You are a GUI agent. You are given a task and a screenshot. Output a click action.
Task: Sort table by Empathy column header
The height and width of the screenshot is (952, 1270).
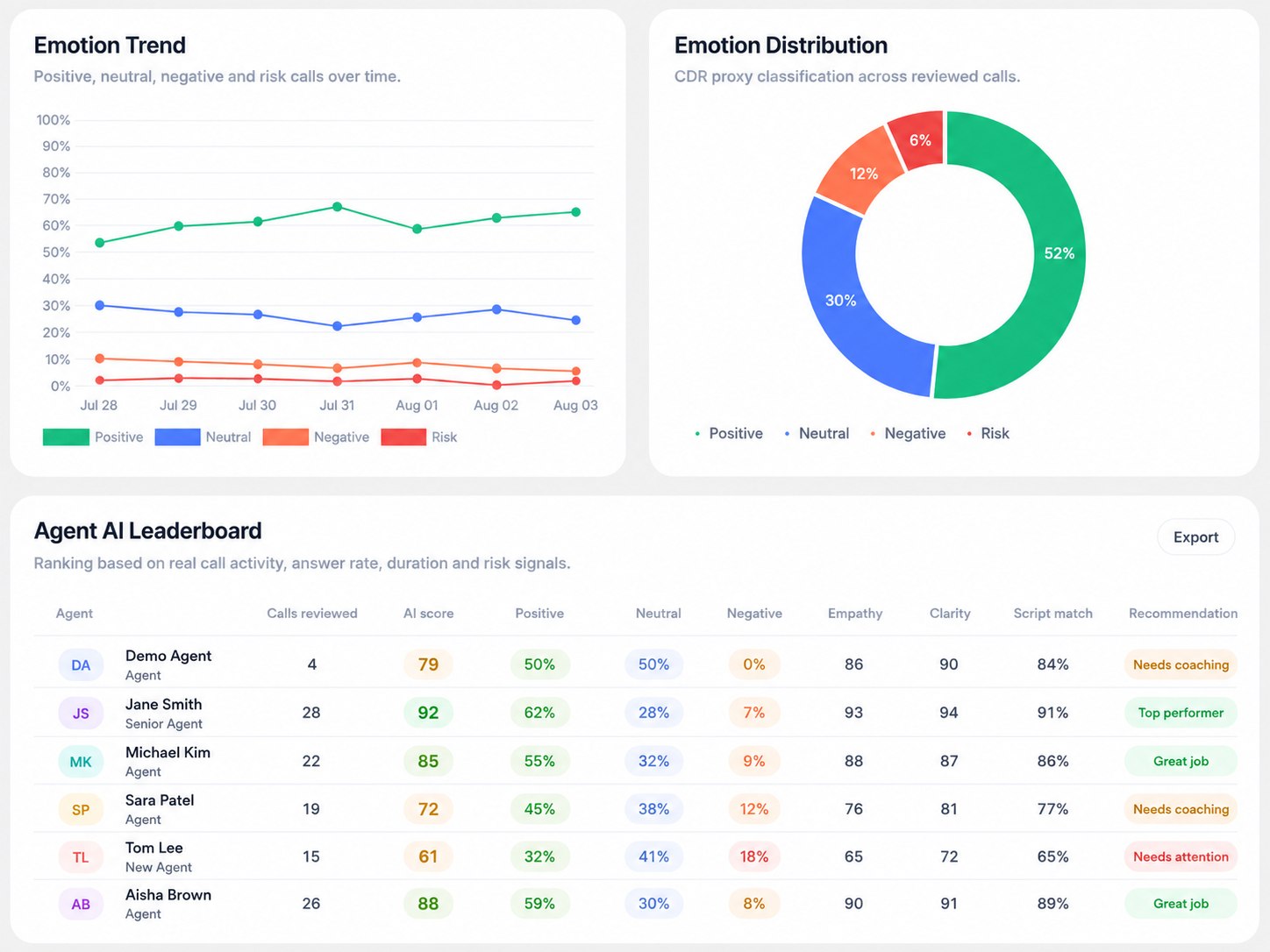click(x=855, y=614)
